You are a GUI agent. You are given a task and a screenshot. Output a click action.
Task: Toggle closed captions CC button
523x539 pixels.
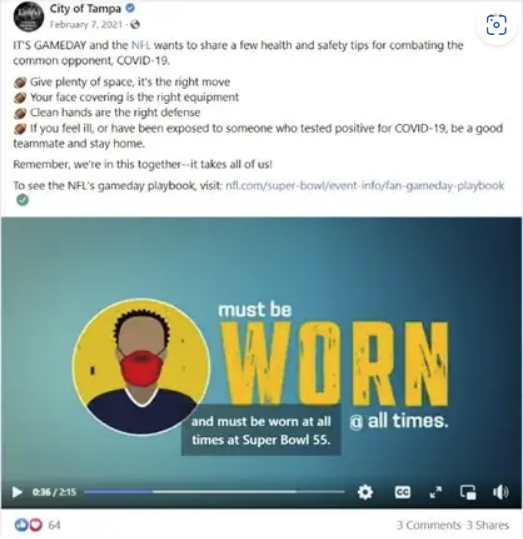point(402,492)
